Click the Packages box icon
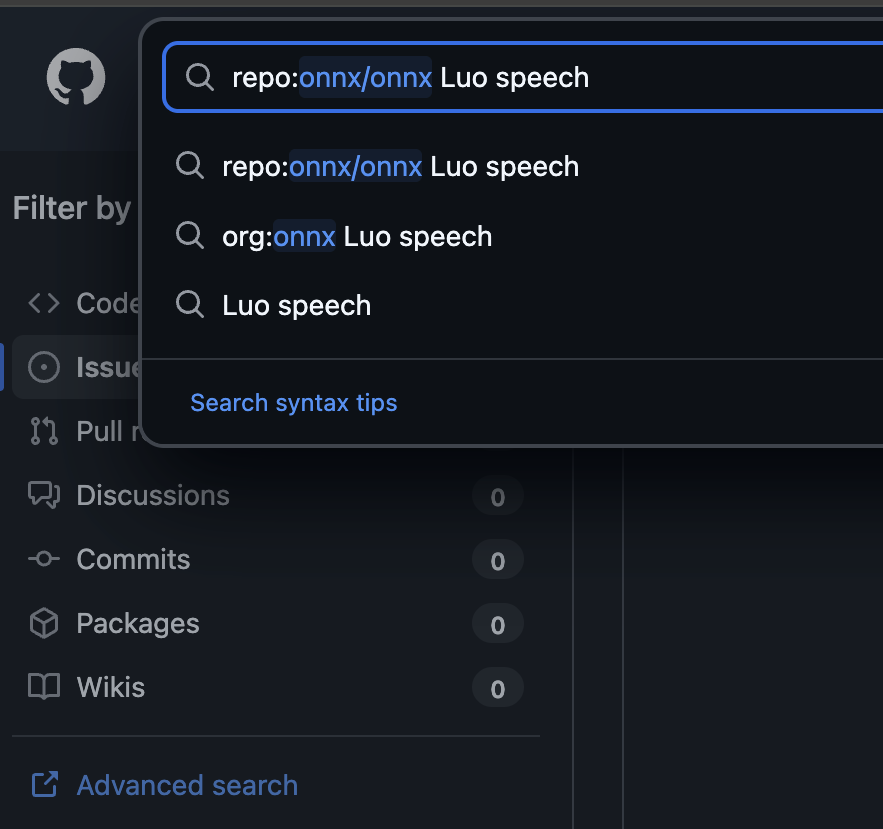The width and height of the screenshot is (883, 829). (44, 623)
